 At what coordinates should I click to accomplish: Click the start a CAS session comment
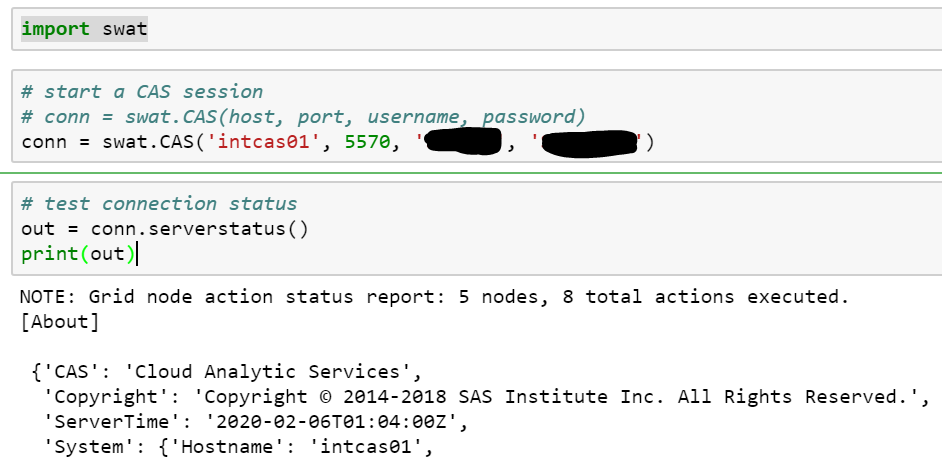[x=142, y=92]
